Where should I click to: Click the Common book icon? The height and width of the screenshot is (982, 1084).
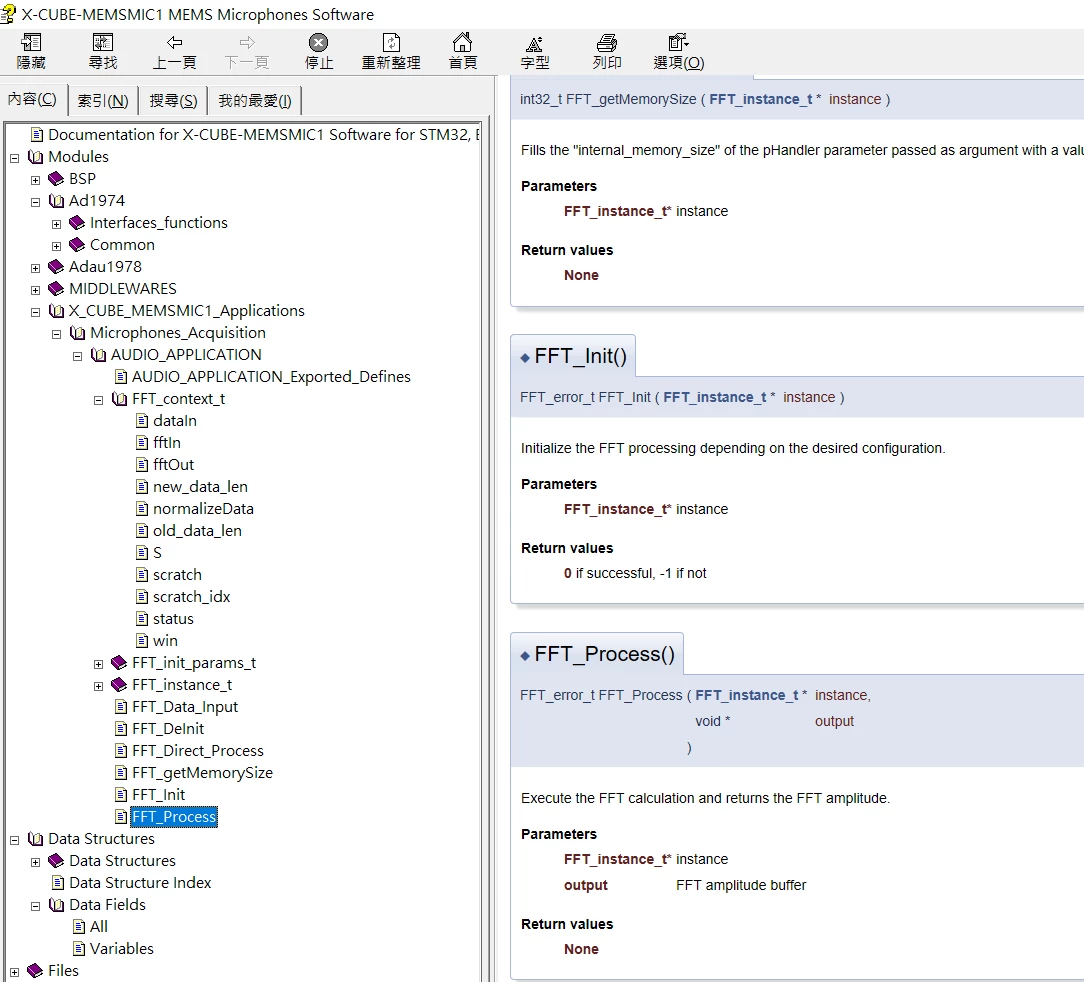tap(77, 245)
